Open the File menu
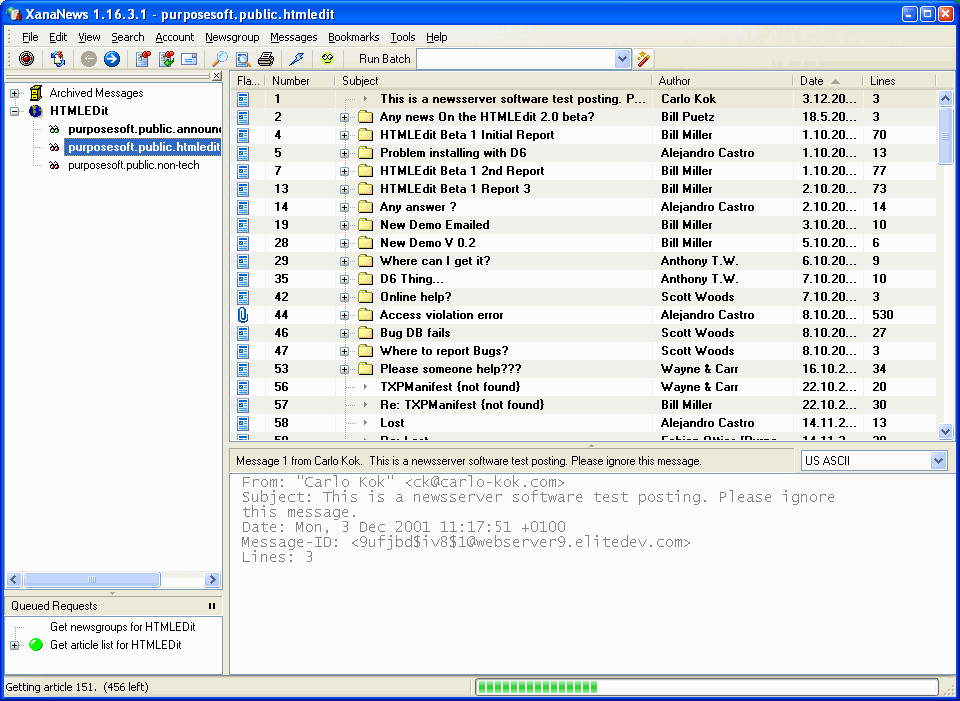 point(30,37)
